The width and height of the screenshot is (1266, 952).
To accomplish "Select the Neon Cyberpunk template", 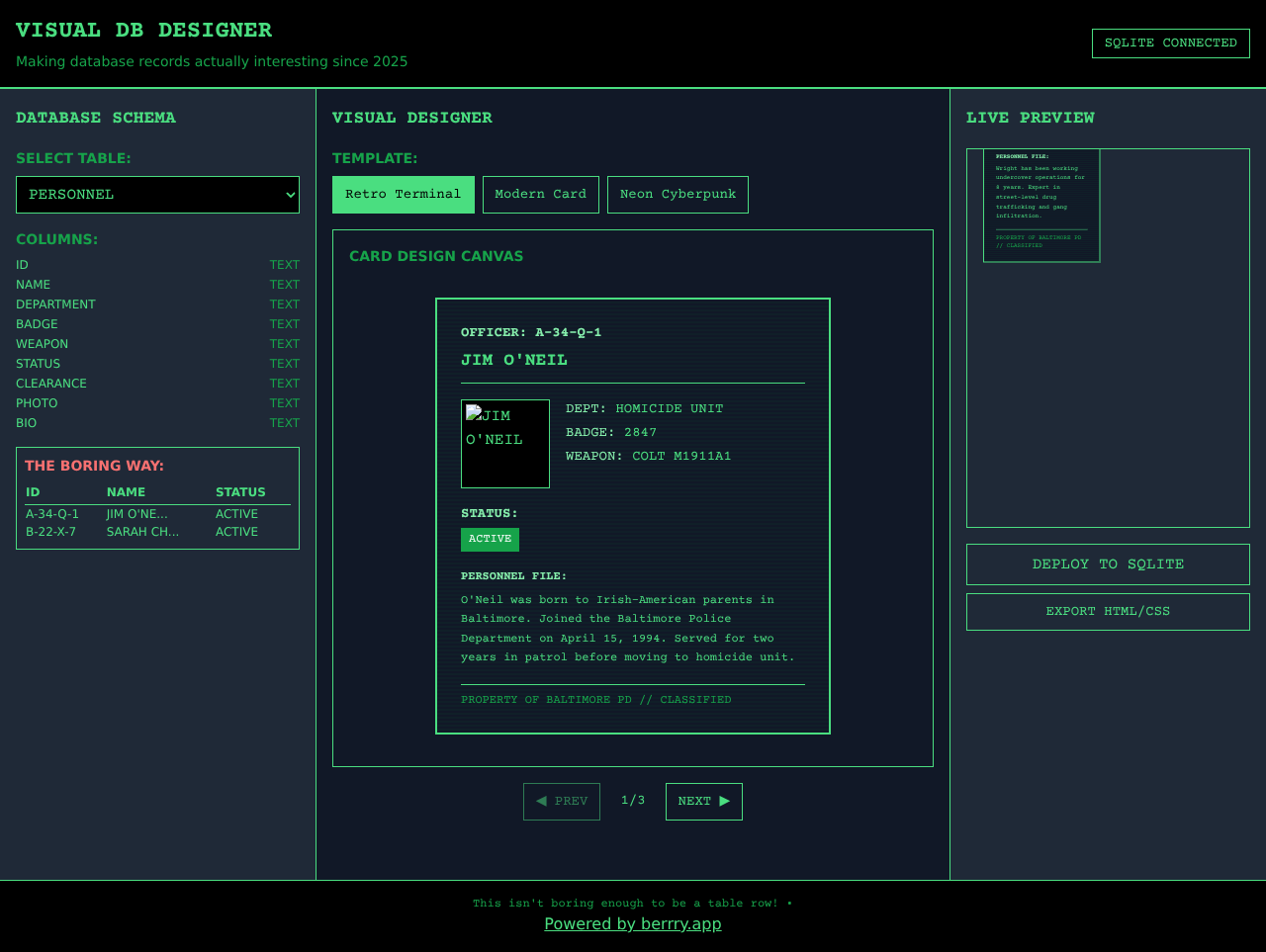I will pyautogui.click(x=678, y=194).
